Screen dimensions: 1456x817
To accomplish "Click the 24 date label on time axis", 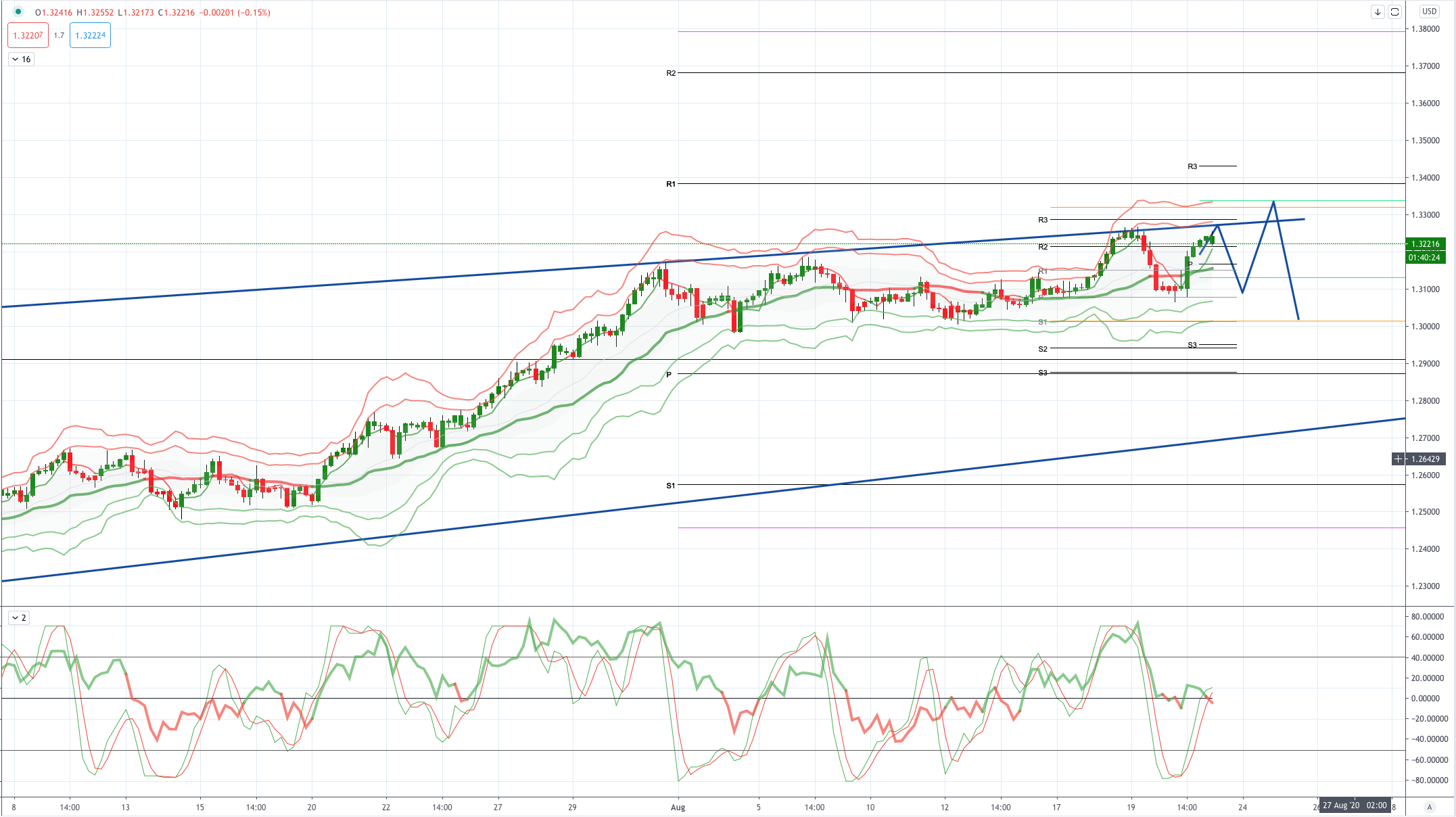I will click(x=1243, y=807).
